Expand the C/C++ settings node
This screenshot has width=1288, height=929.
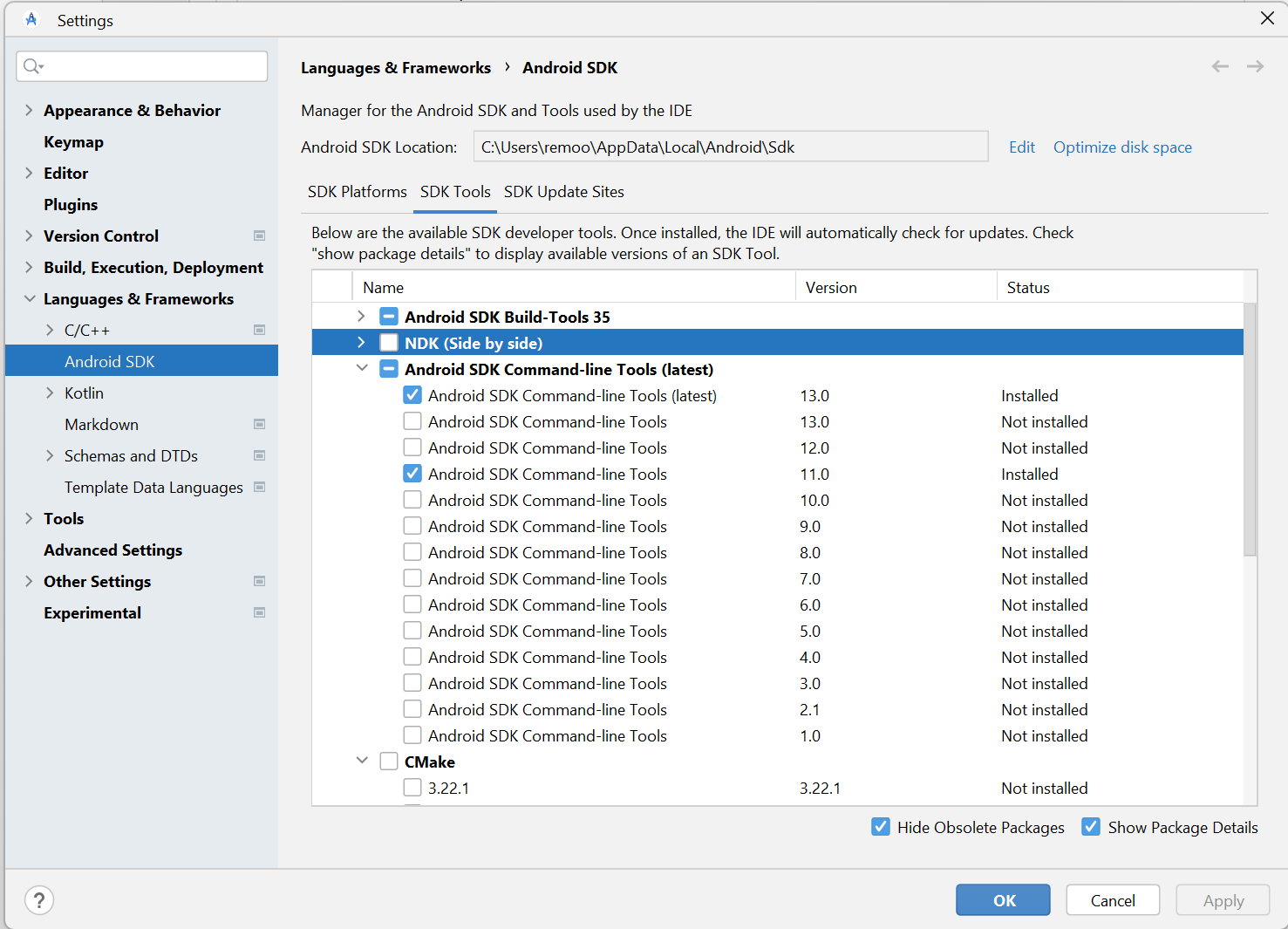click(x=50, y=330)
